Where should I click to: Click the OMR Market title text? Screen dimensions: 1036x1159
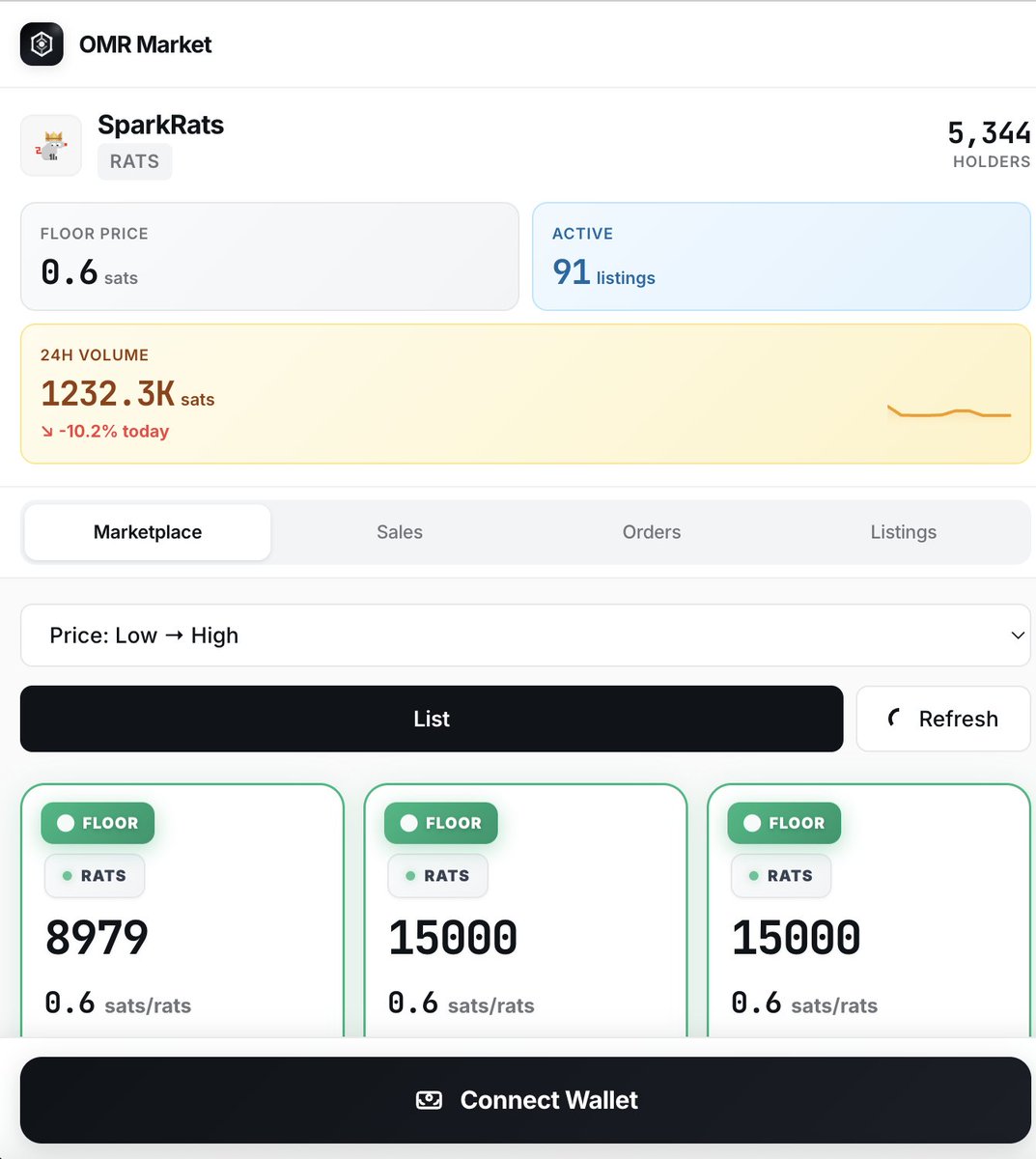(x=145, y=44)
